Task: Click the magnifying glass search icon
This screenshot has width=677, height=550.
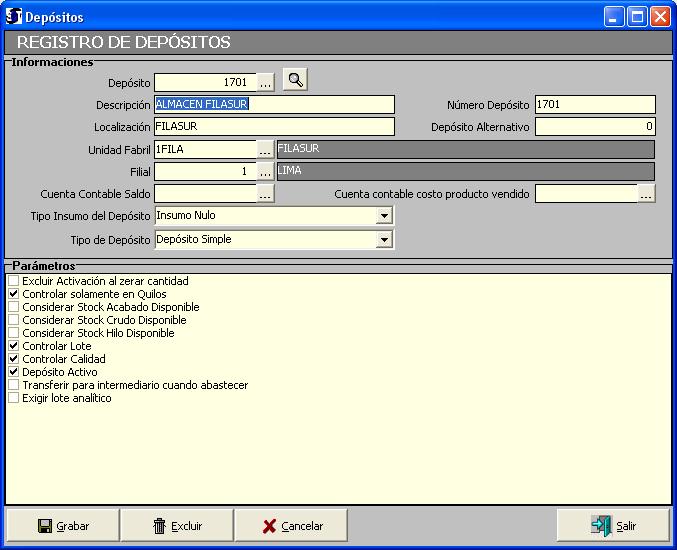Action: tap(294, 81)
